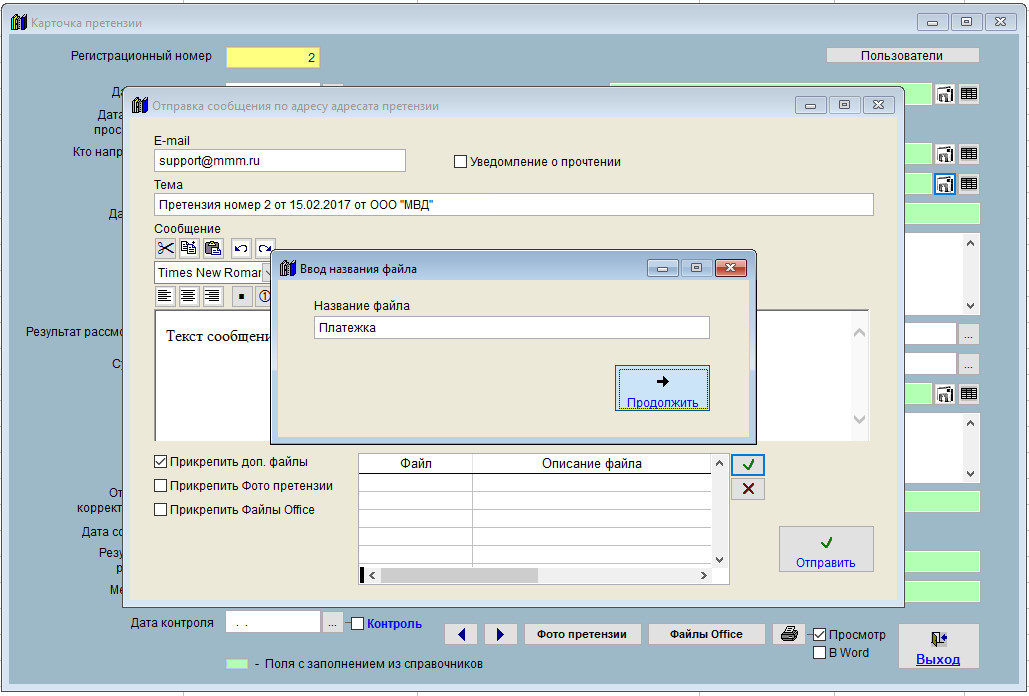This screenshot has height=696, width=1029.
Task: Check Прикрепить Фото претензии option
Action: [161, 486]
